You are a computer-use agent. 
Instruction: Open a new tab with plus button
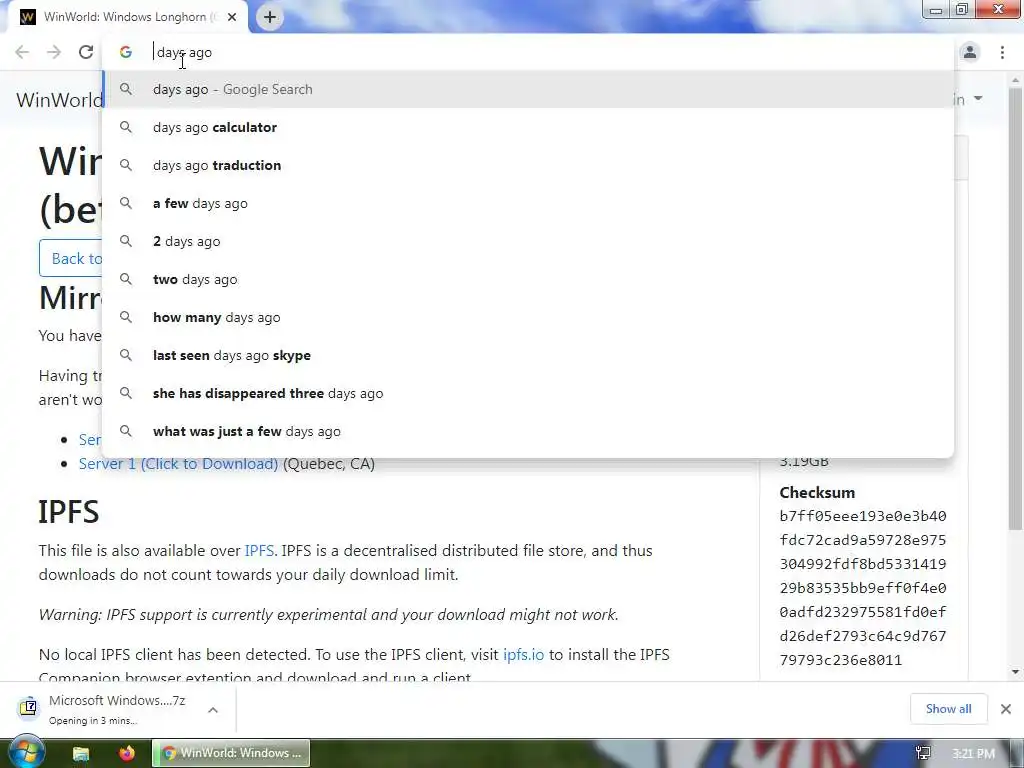coord(270,17)
